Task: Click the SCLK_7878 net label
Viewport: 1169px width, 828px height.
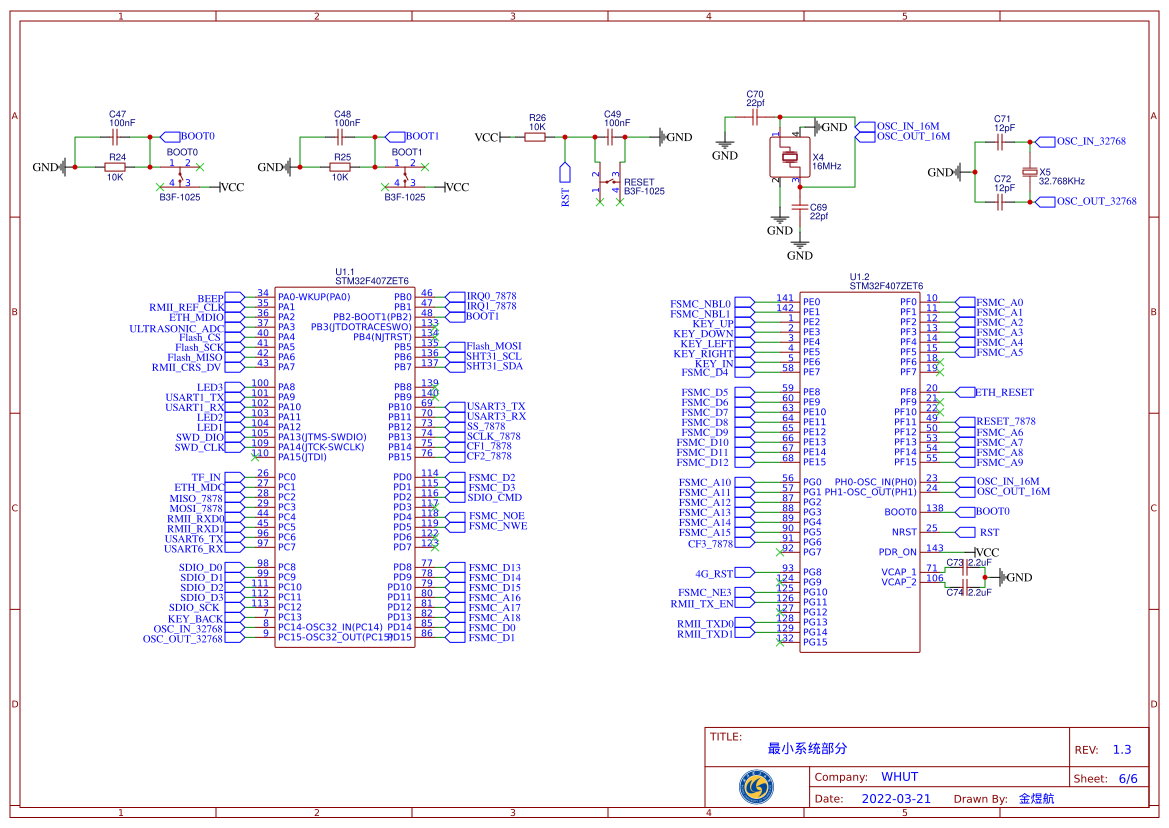Action: 494,436
